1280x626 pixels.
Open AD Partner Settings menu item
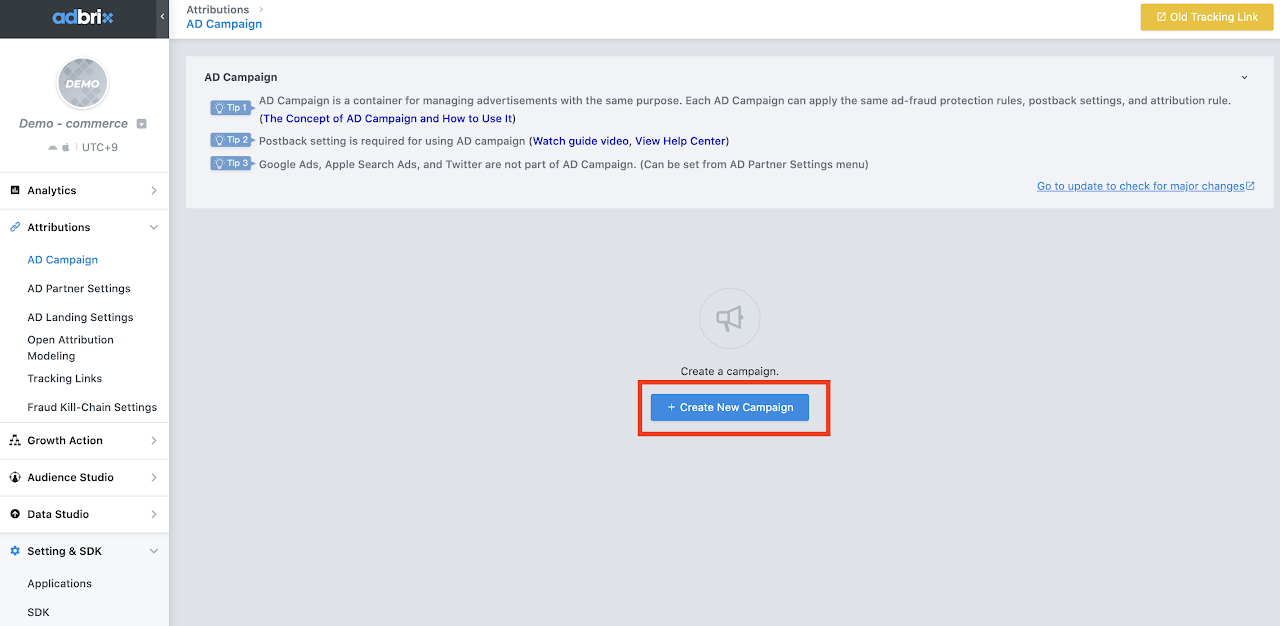pyautogui.click(x=79, y=288)
